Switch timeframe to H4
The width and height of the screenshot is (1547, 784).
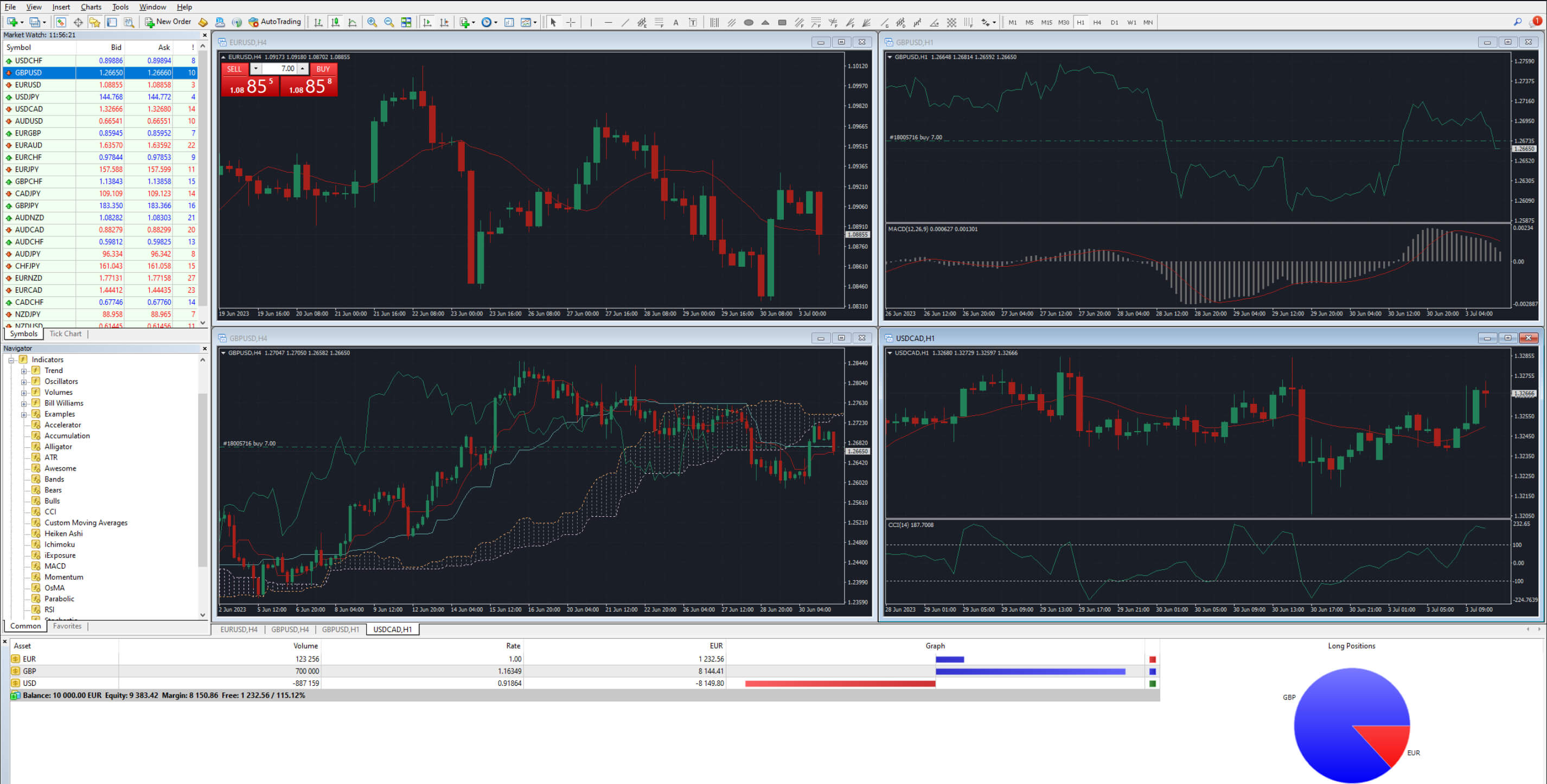[1097, 22]
